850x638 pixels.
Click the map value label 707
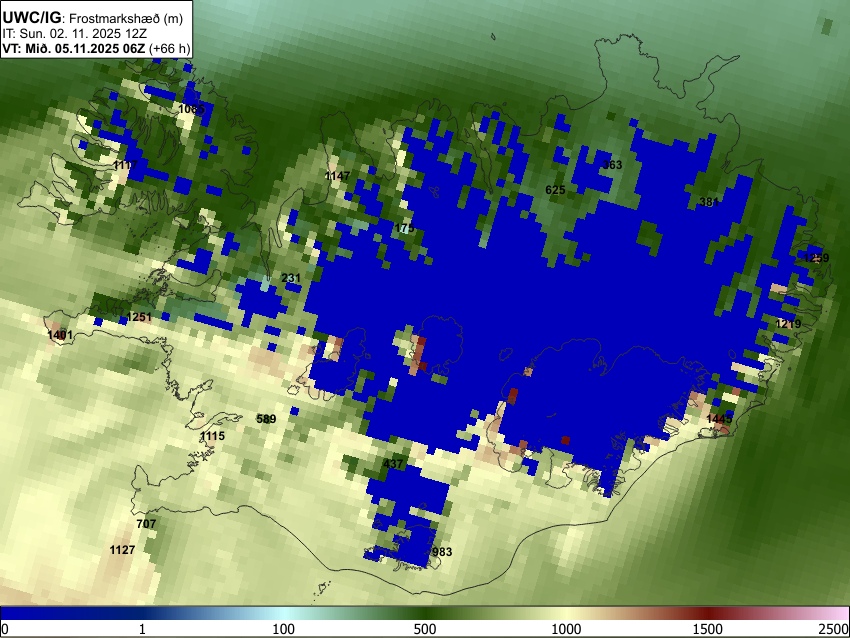click(146, 524)
